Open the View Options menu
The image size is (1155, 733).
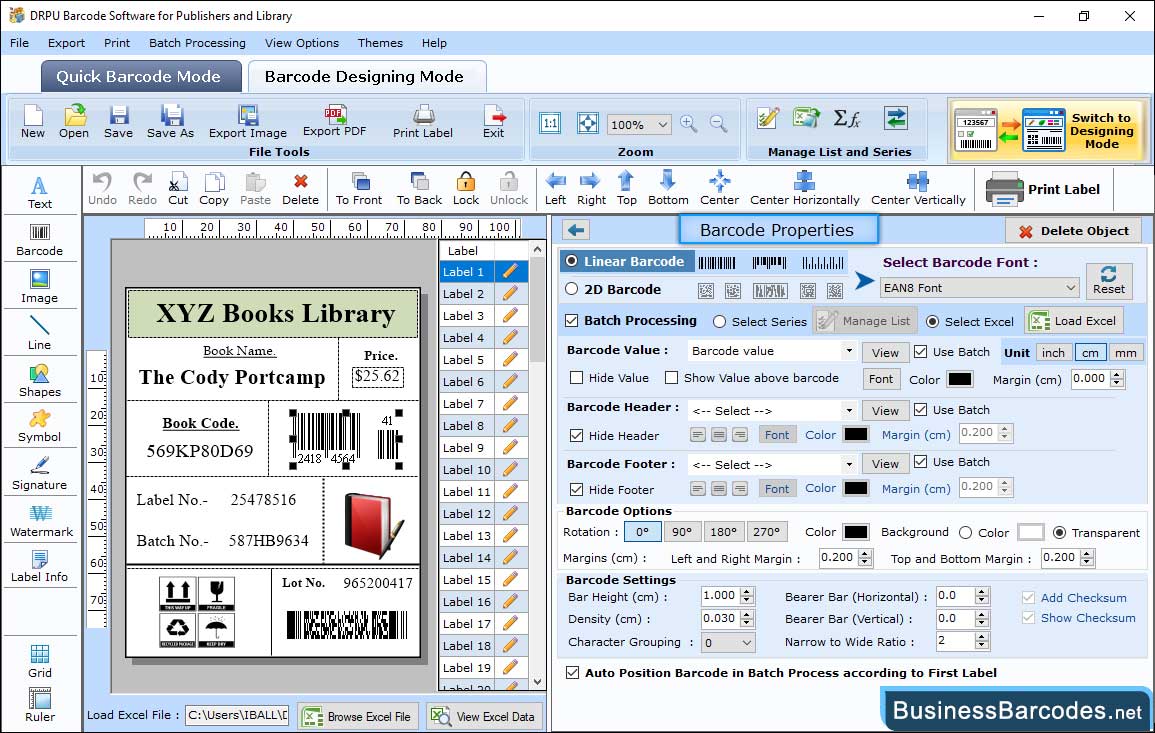point(302,43)
